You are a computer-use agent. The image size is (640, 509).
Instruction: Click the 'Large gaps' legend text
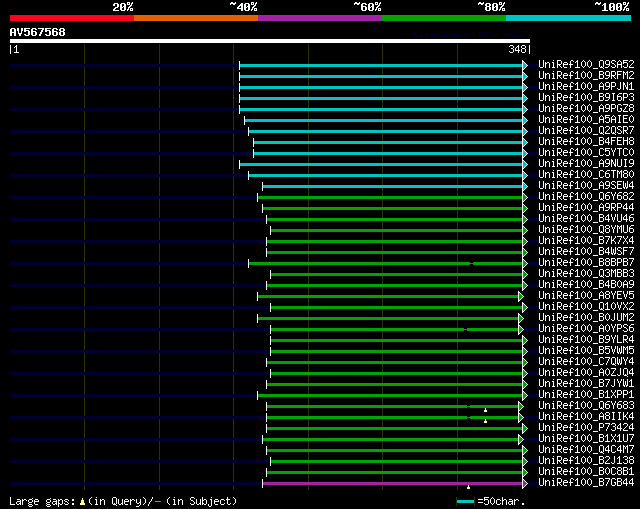point(42,501)
